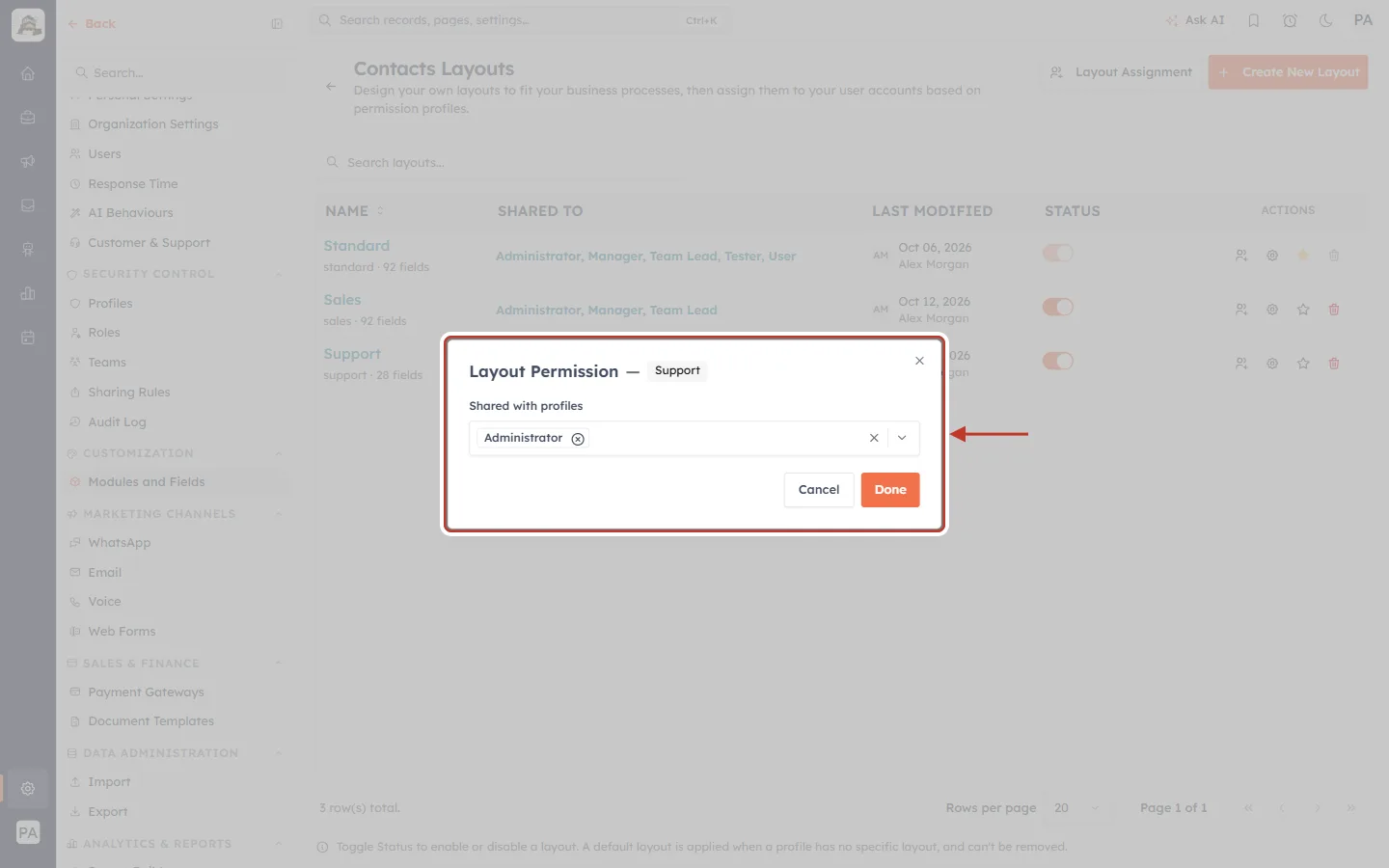The width and height of the screenshot is (1389, 868).
Task: Open Rows per page dropdown
Action: pyautogui.click(x=1076, y=808)
